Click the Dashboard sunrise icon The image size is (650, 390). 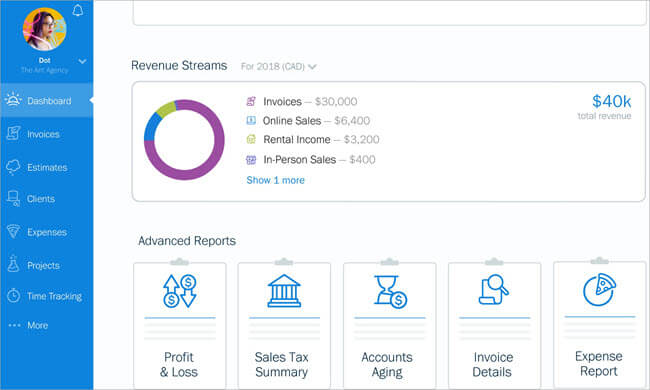click(x=13, y=99)
